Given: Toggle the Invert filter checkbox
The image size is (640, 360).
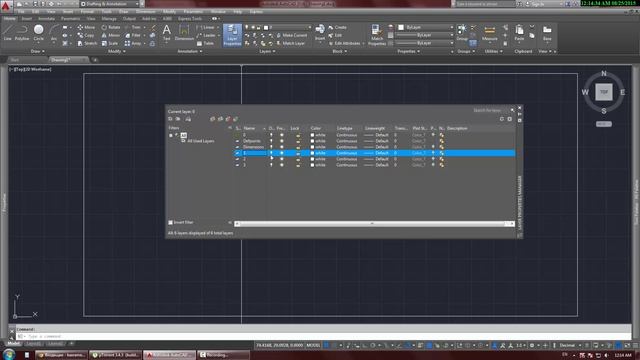Looking at the screenshot, I should [171, 222].
